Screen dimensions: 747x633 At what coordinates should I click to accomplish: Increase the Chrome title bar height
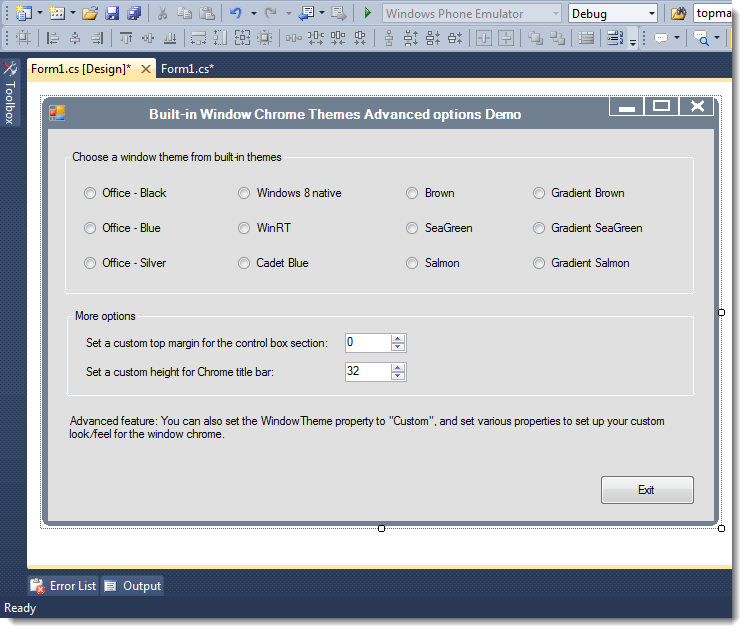[x=398, y=367]
